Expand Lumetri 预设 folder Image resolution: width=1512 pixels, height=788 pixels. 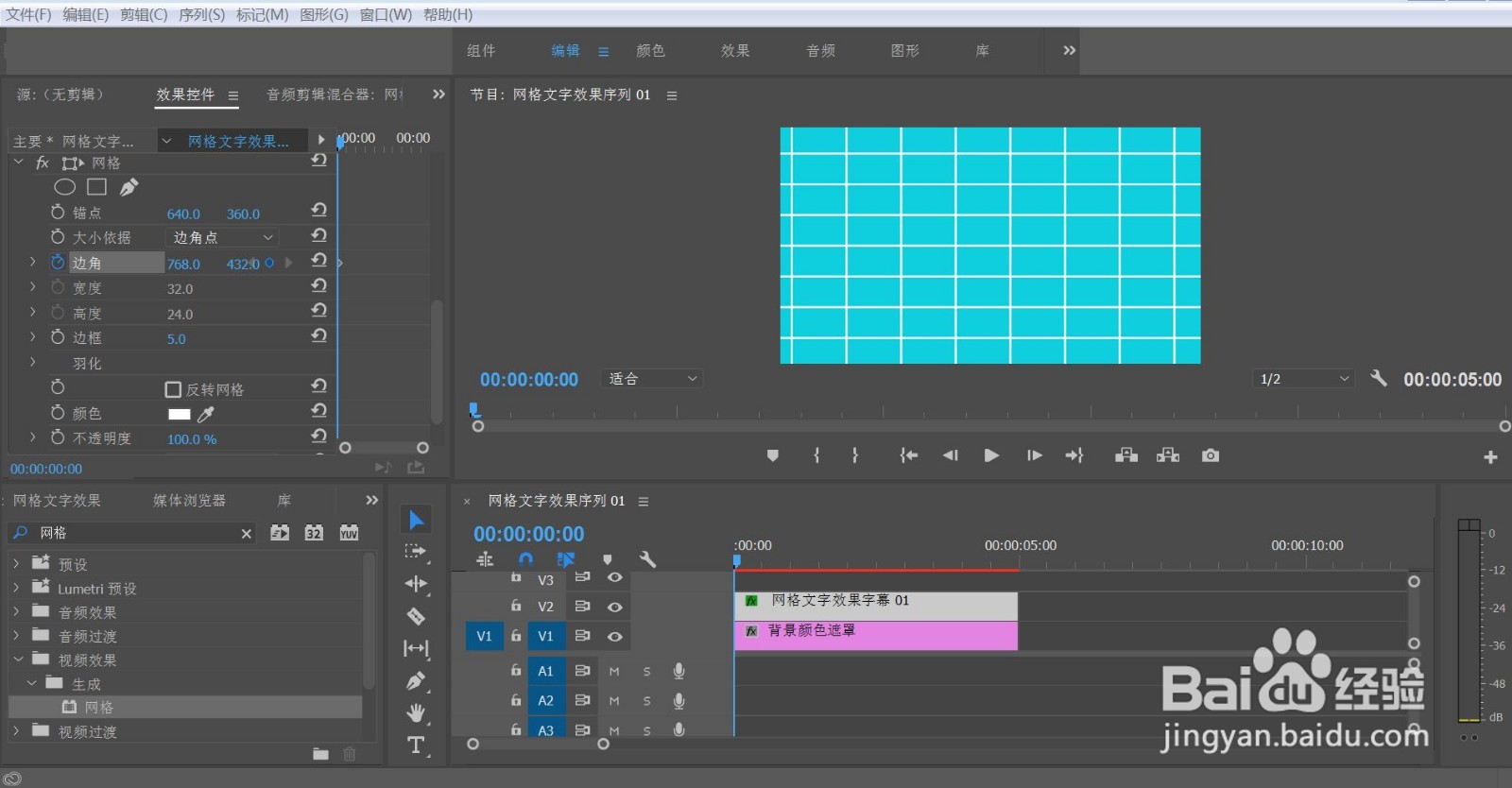pos(16,588)
